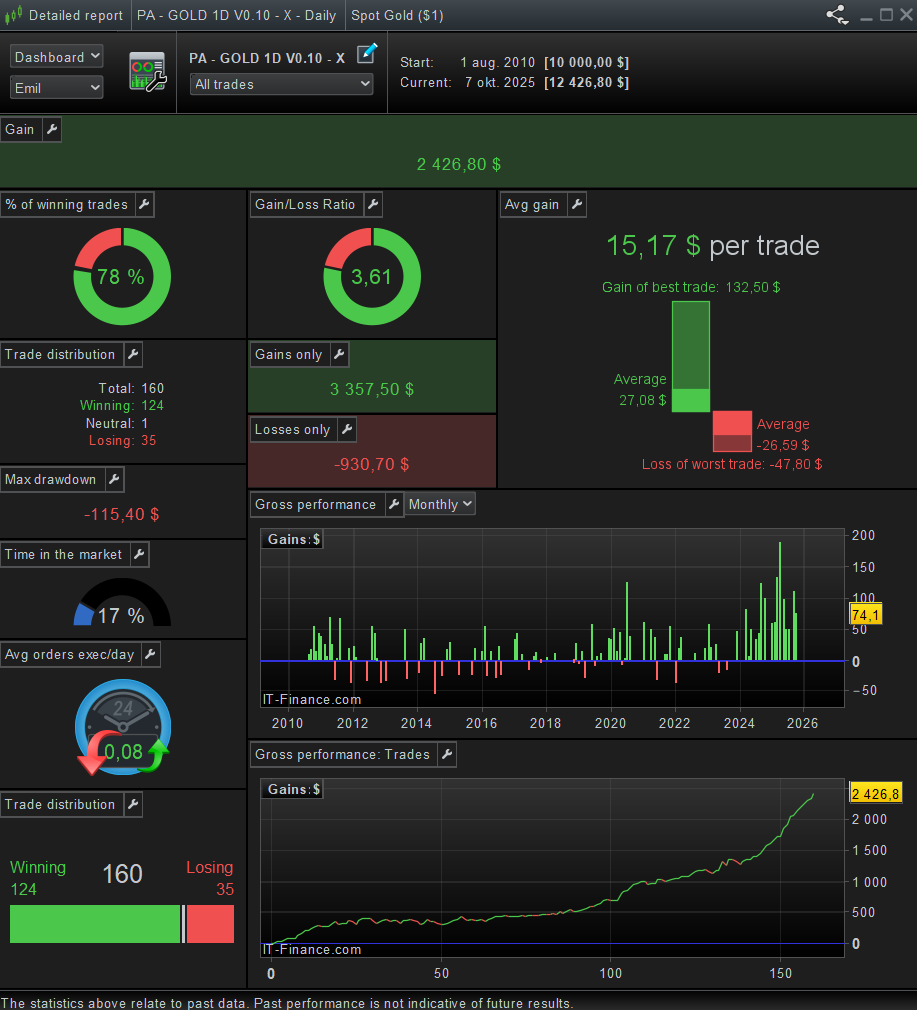Click the edit pencil icon beside strategy name
The height and width of the screenshot is (1010, 917).
pos(367,54)
